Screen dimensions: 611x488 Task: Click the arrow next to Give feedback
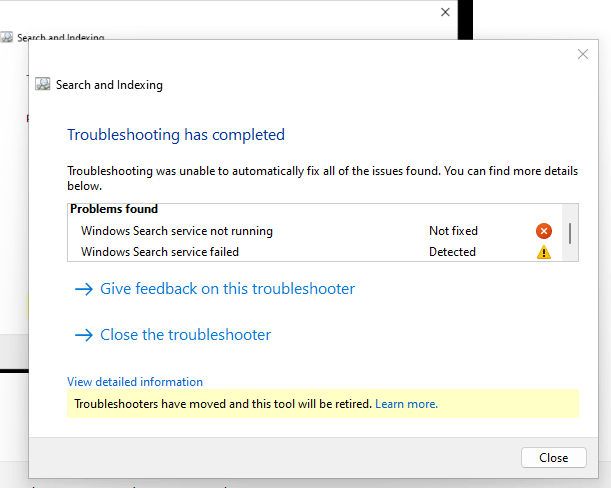pos(84,289)
